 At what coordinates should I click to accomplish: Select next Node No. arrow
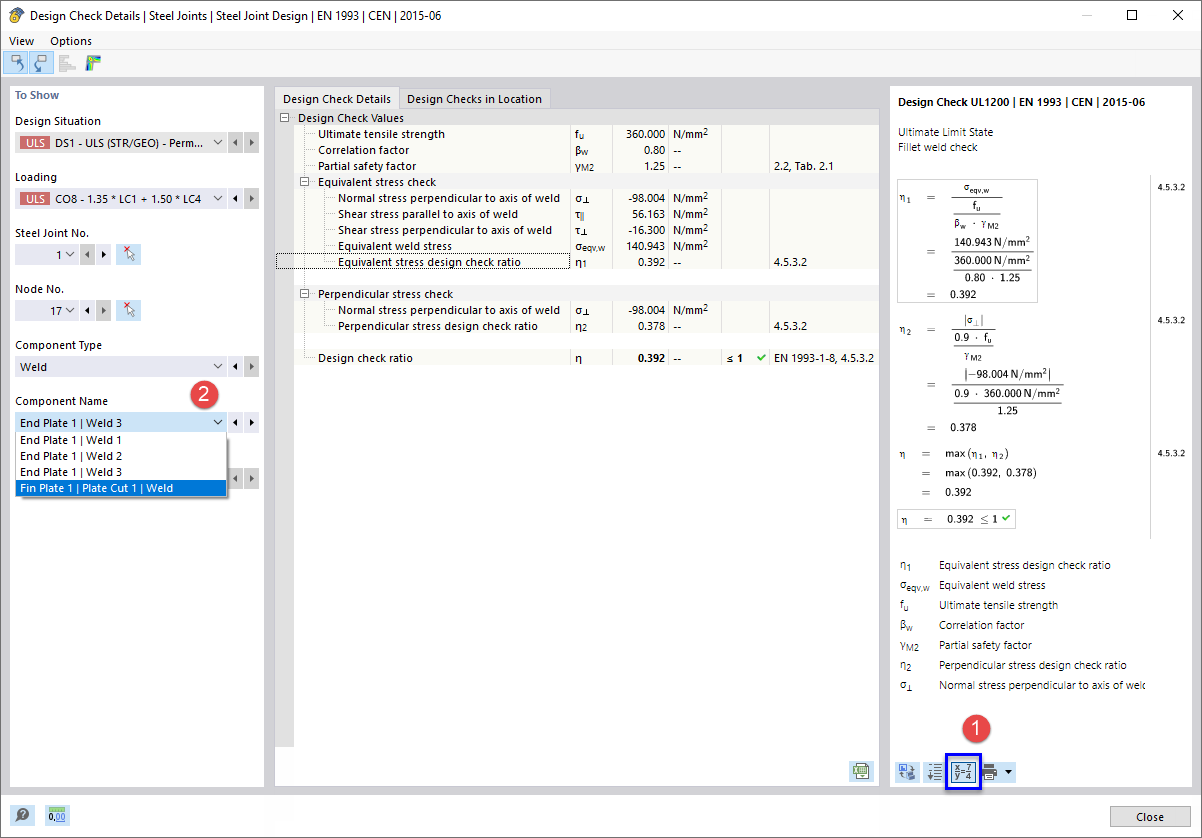[x=102, y=311]
